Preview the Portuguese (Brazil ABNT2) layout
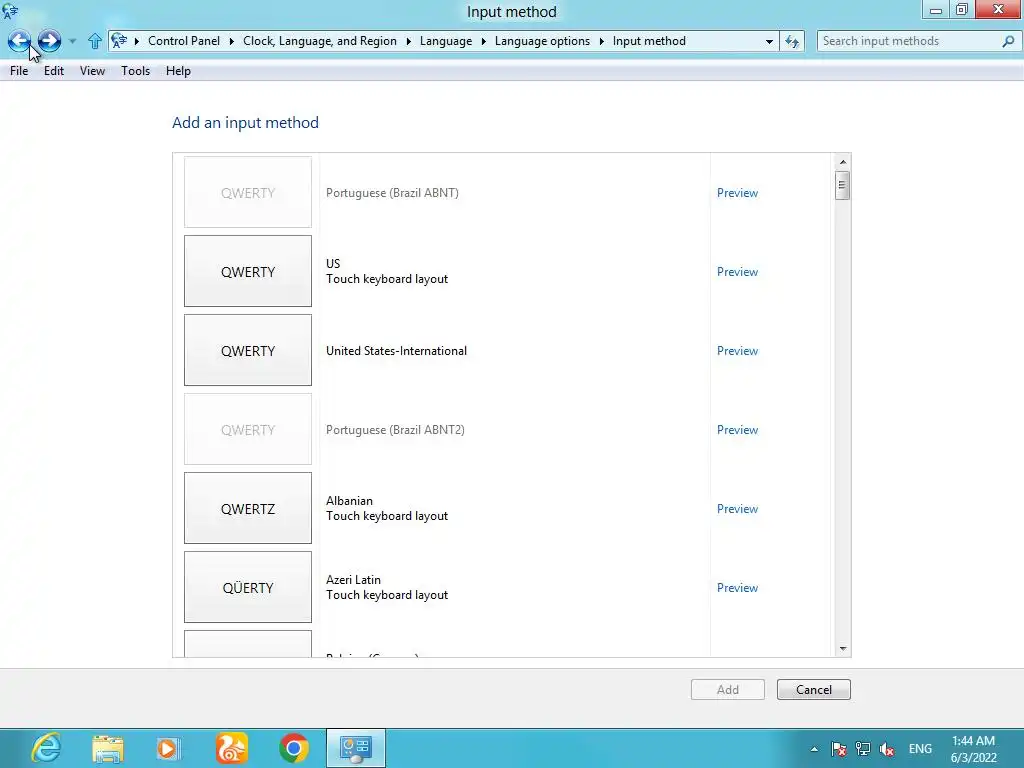The image size is (1024, 768). (x=737, y=430)
